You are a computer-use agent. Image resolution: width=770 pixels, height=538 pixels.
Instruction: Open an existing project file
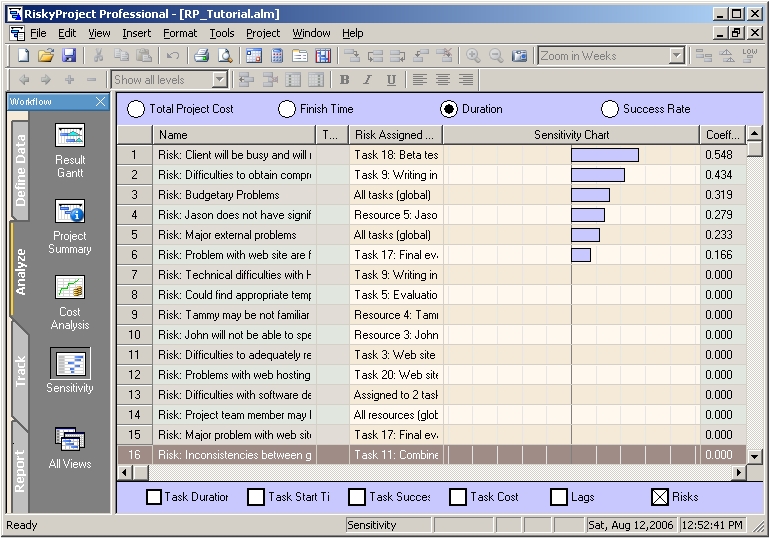coord(46,55)
